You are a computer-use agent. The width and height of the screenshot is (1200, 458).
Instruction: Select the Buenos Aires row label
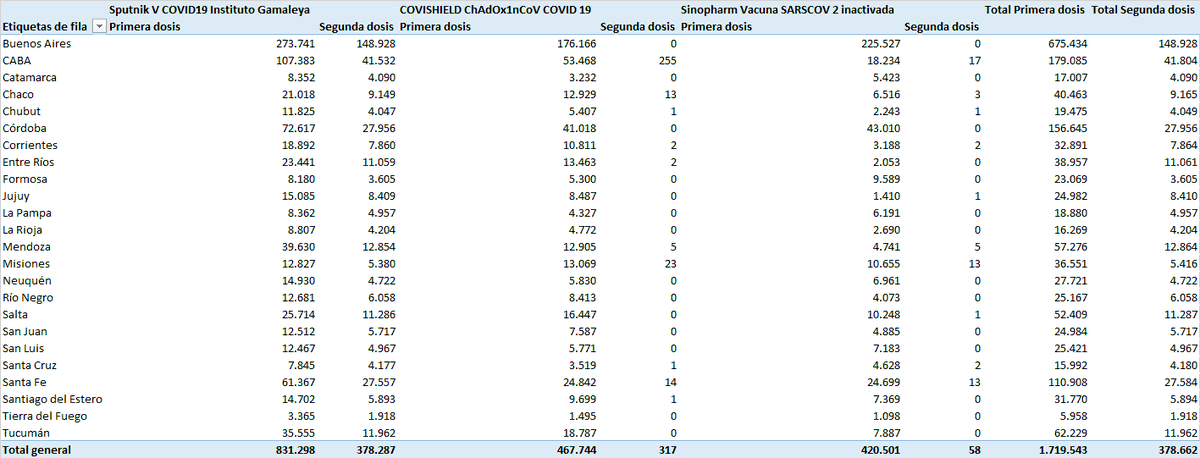pyautogui.click(x=37, y=44)
